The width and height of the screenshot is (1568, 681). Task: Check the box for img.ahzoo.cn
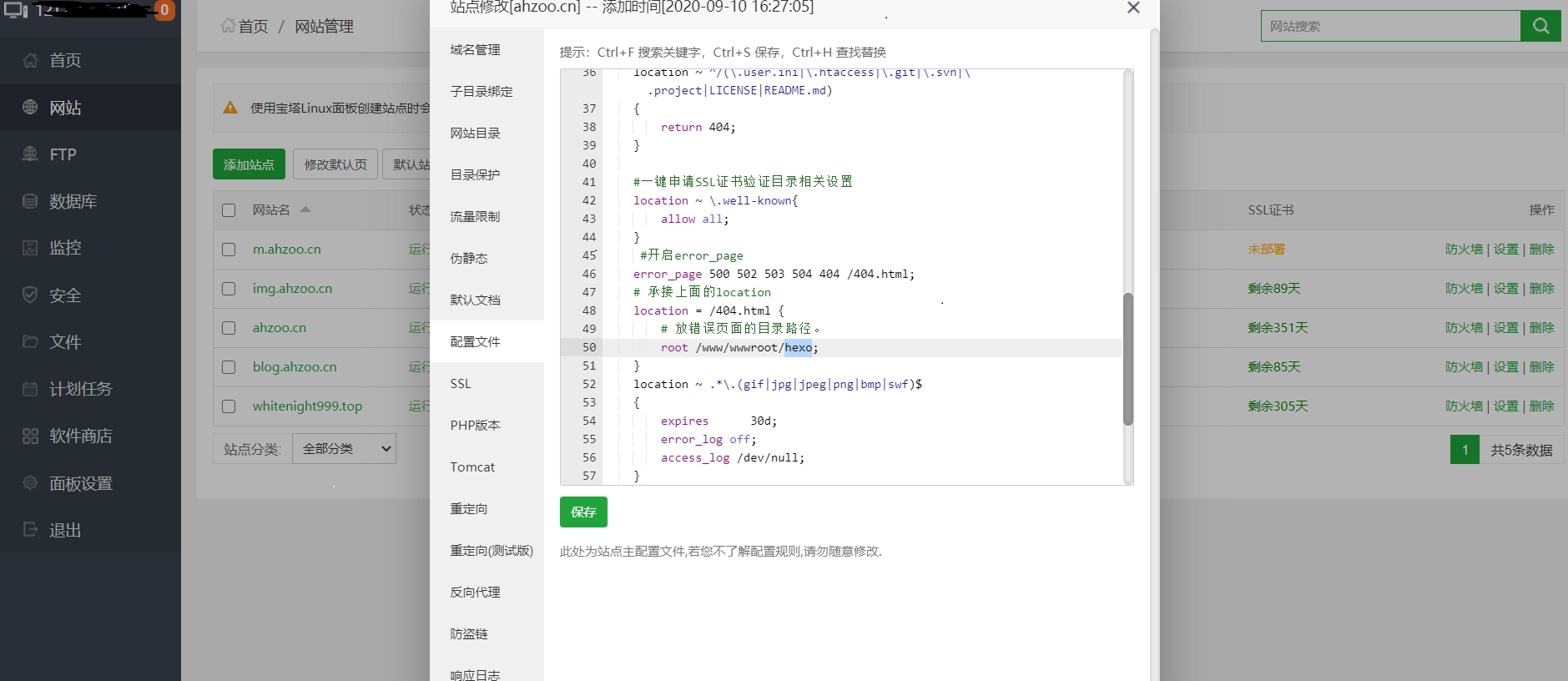pyautogui.click(x=229, y=289)
